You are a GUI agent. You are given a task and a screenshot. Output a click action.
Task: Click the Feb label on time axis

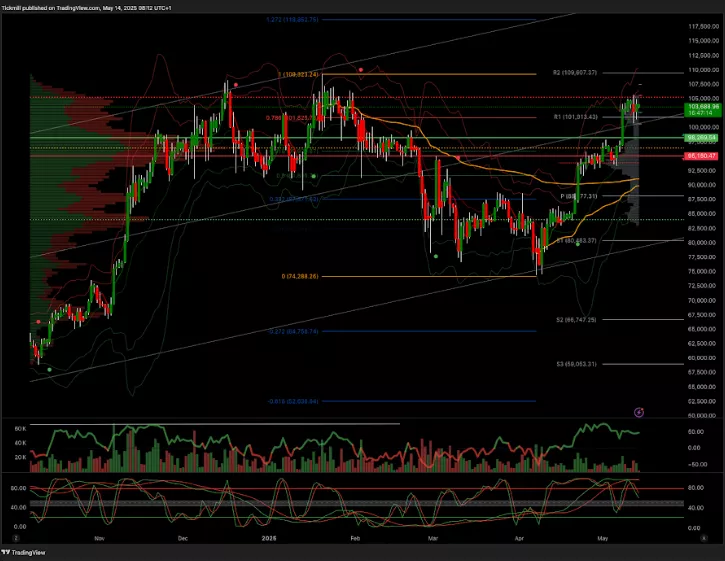354,537
